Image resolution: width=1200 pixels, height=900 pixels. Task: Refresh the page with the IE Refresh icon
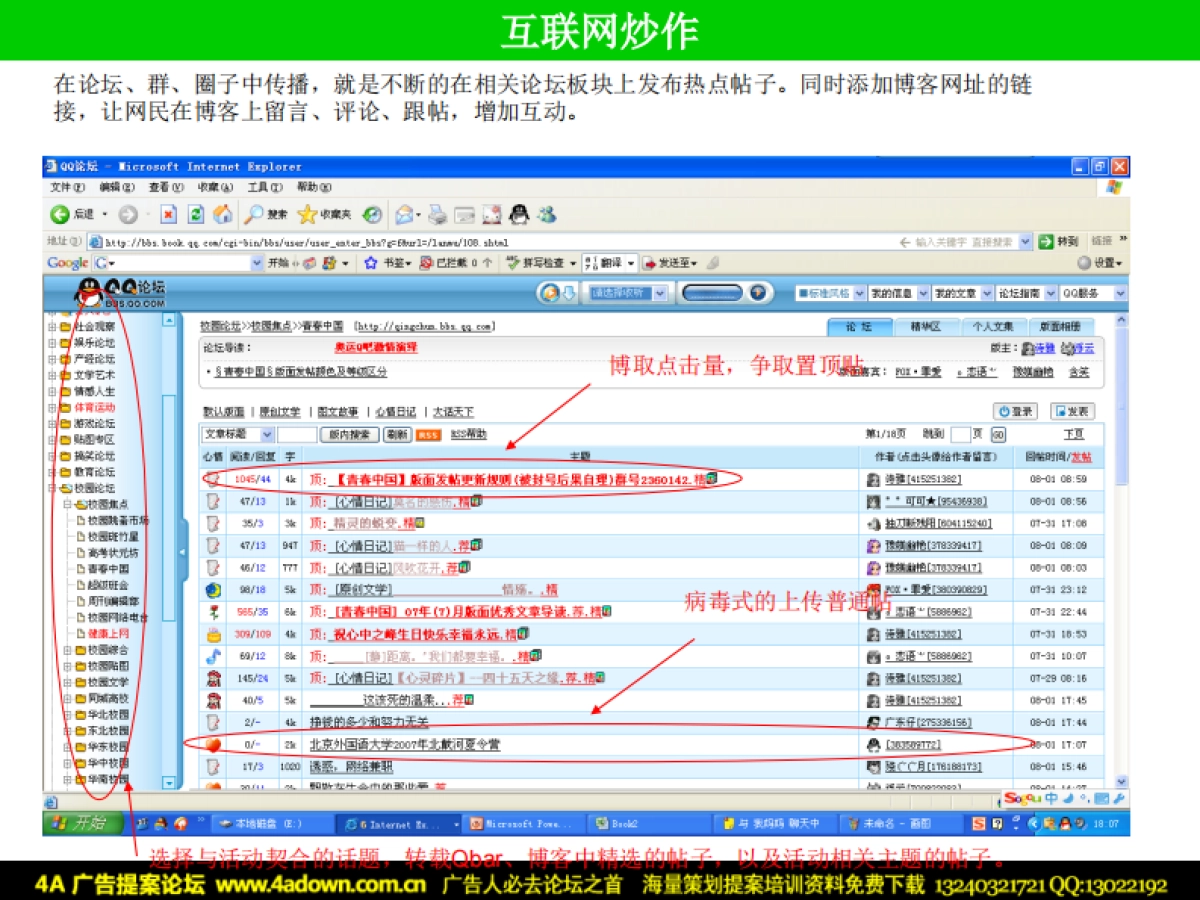196,214
